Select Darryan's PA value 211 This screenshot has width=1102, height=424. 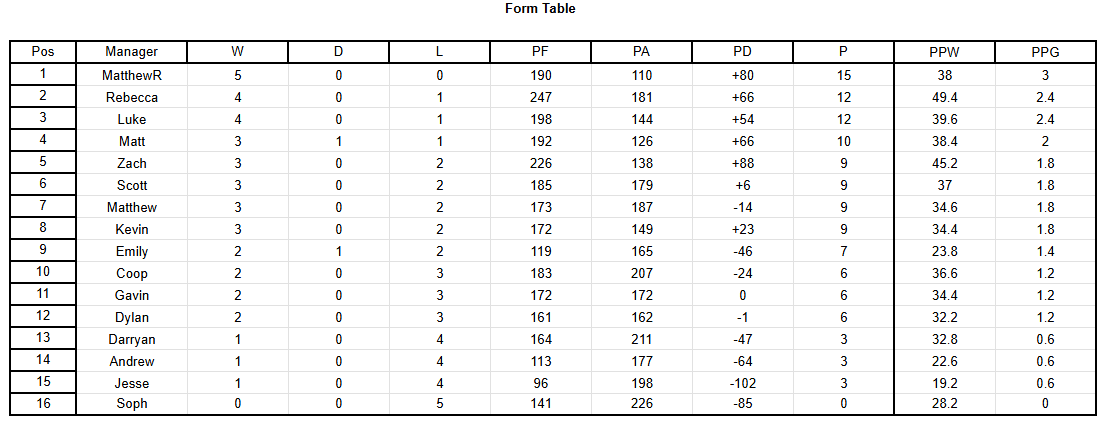click(642, 339)
